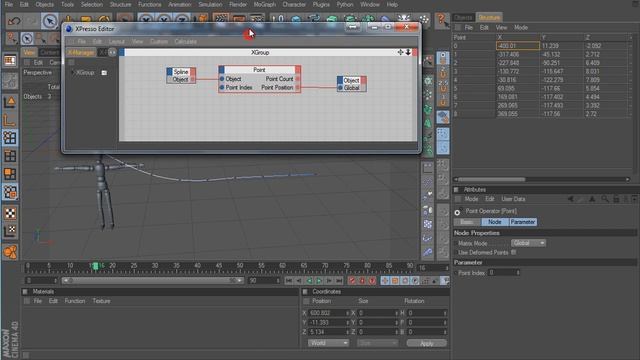Screen dimensions: 640x360
Task: Click the timeline preview range slider bar
Action: pos(153,280)
